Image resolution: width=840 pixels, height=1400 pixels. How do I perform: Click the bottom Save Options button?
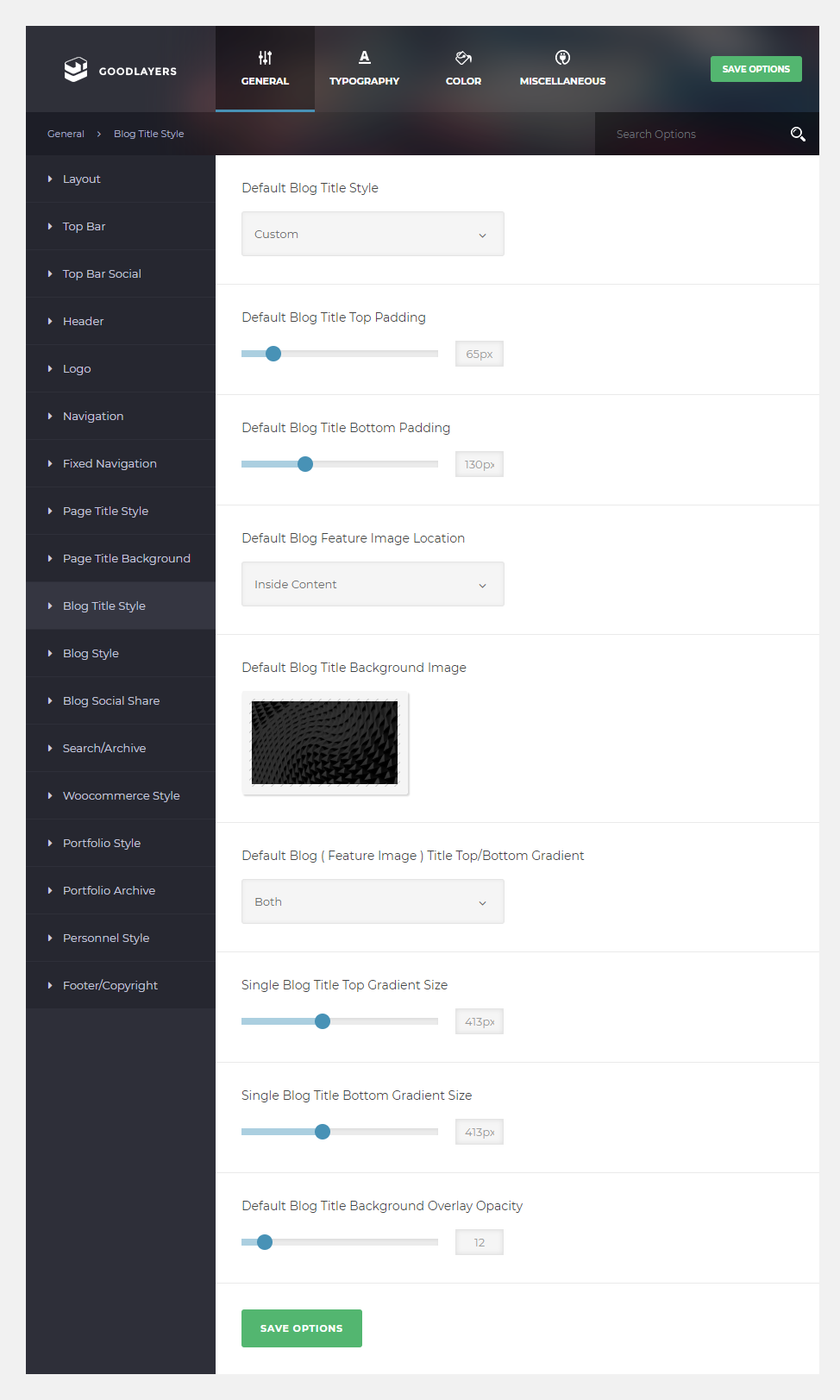[302, 1328]
